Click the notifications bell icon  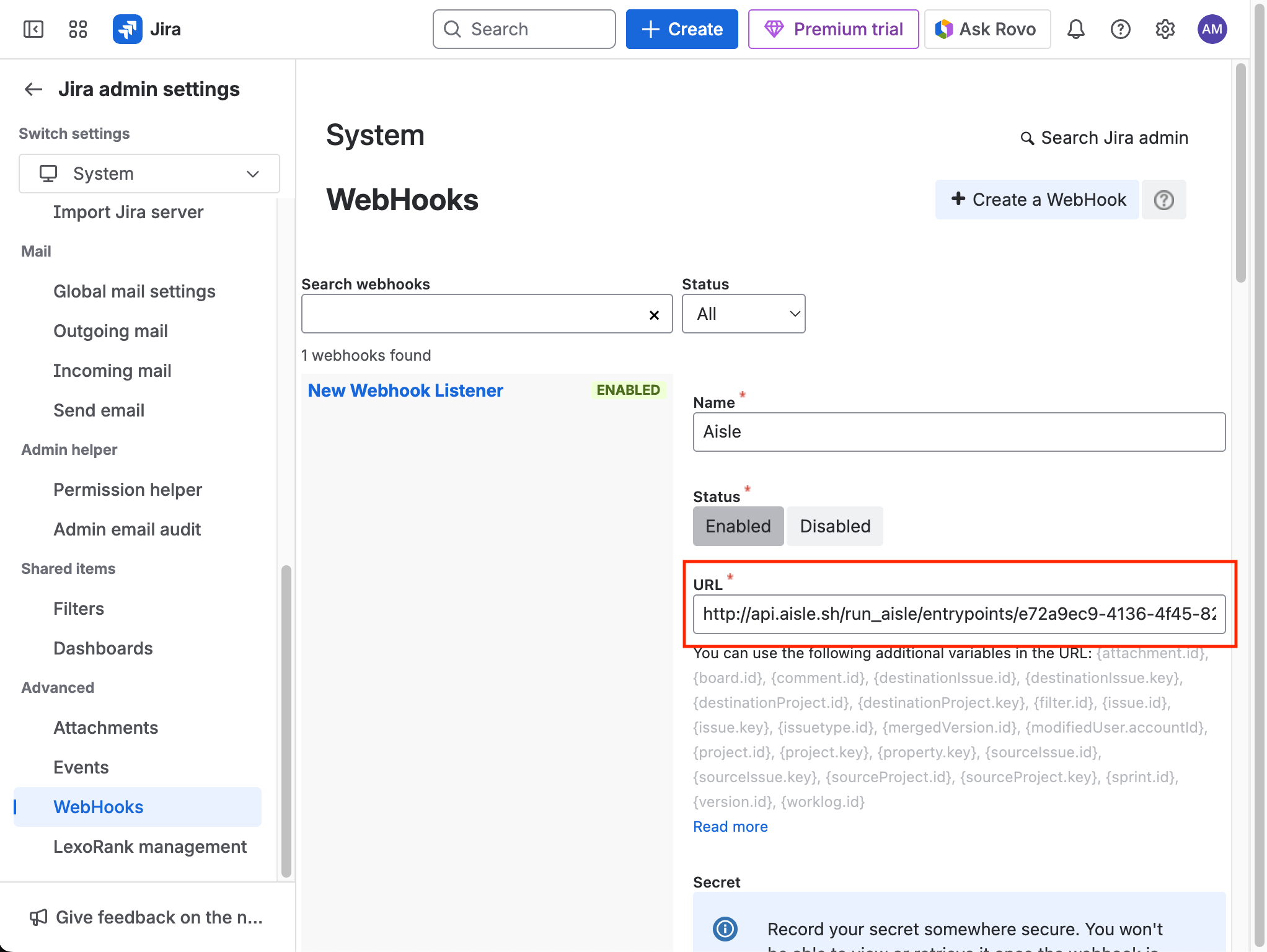1075,29
